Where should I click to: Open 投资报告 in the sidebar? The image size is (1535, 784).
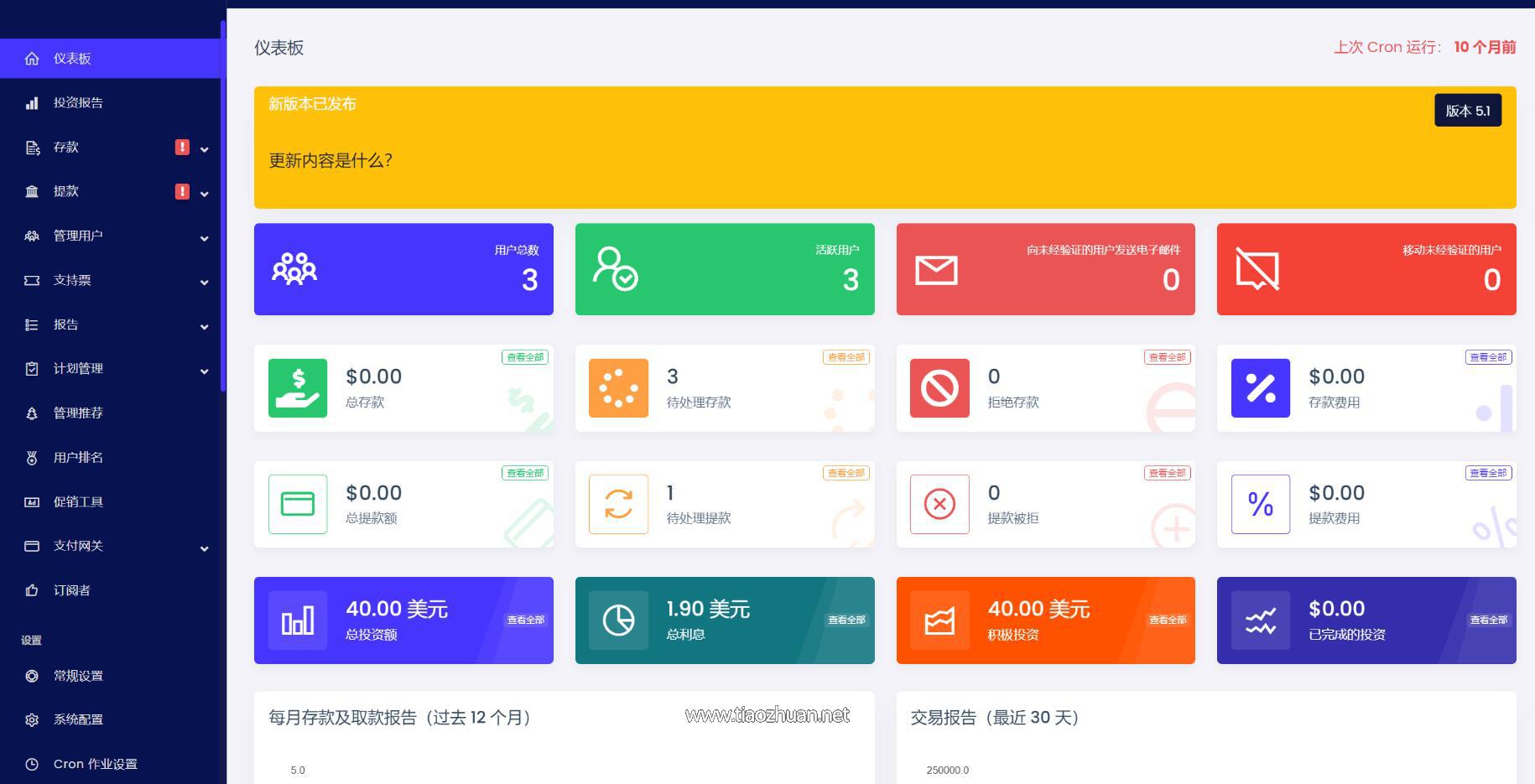(x=78, y=103)
